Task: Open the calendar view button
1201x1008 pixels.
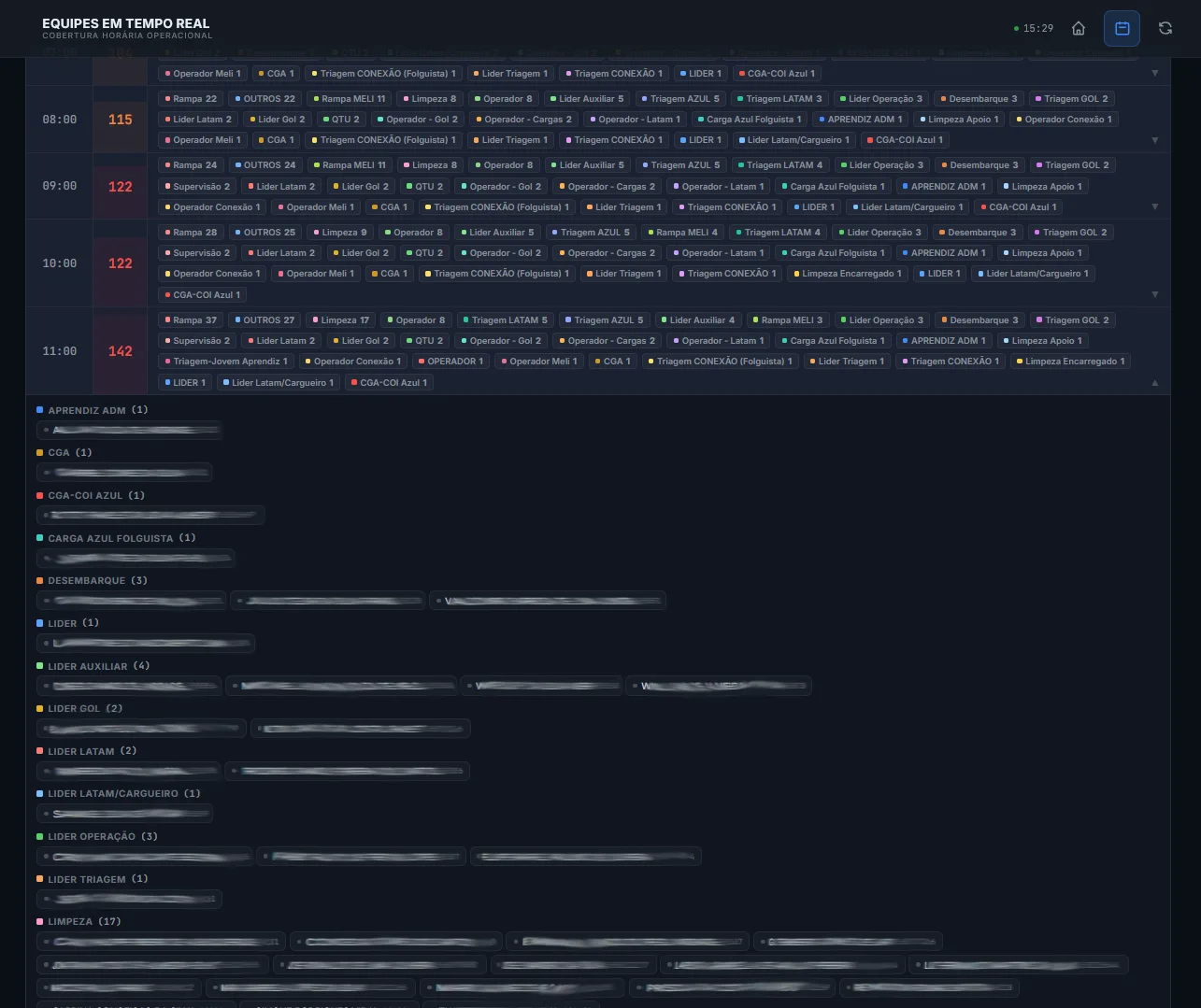Action: point(1122,28)
